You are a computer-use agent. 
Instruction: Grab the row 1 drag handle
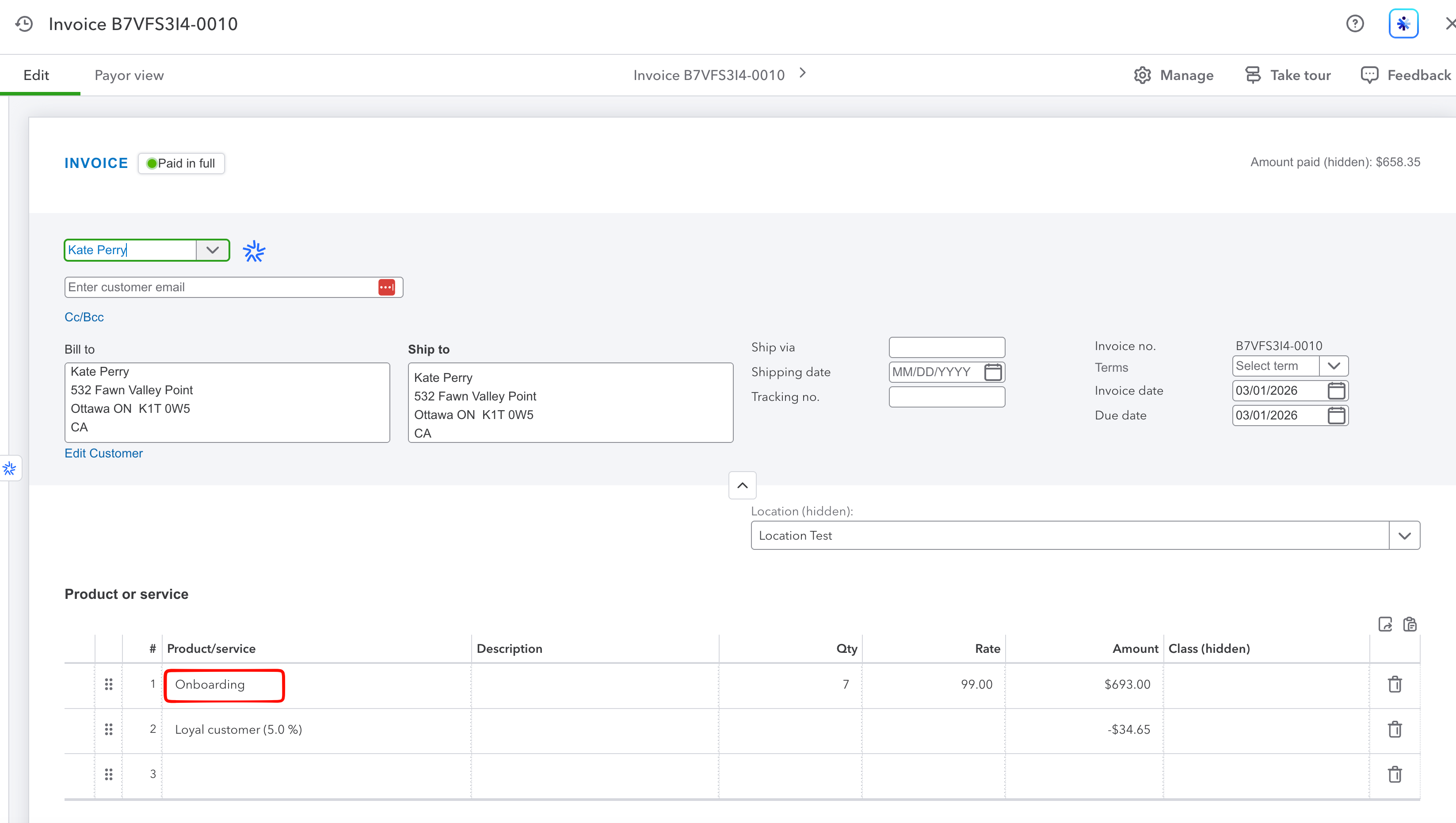point(109,685)
